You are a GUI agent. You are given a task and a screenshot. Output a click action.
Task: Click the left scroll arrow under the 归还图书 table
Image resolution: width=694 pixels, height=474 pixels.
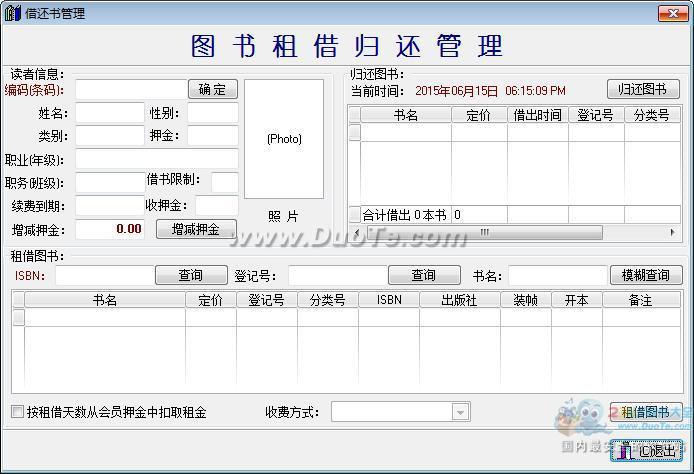coord(355,232)
